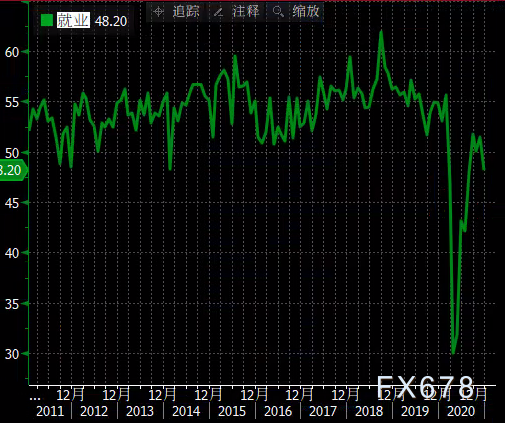505x423 pixels.
Task: Click the magnifier 缩放 icon
Action: pyautogui.click(x=278, y=12)
